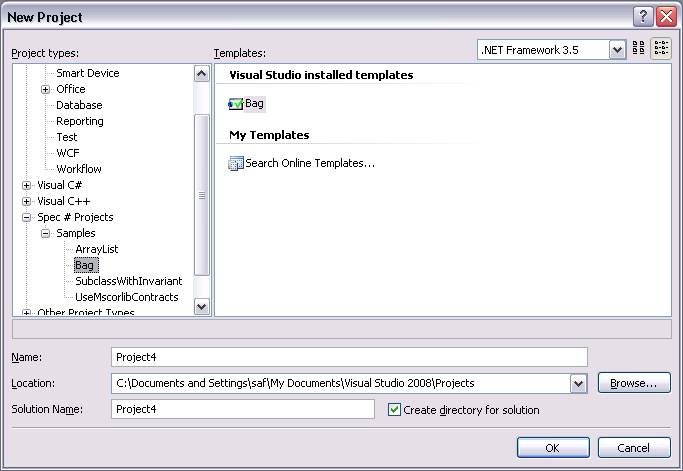Click the Solution Name input field
The image size is (683, 471).
(243, 409)
